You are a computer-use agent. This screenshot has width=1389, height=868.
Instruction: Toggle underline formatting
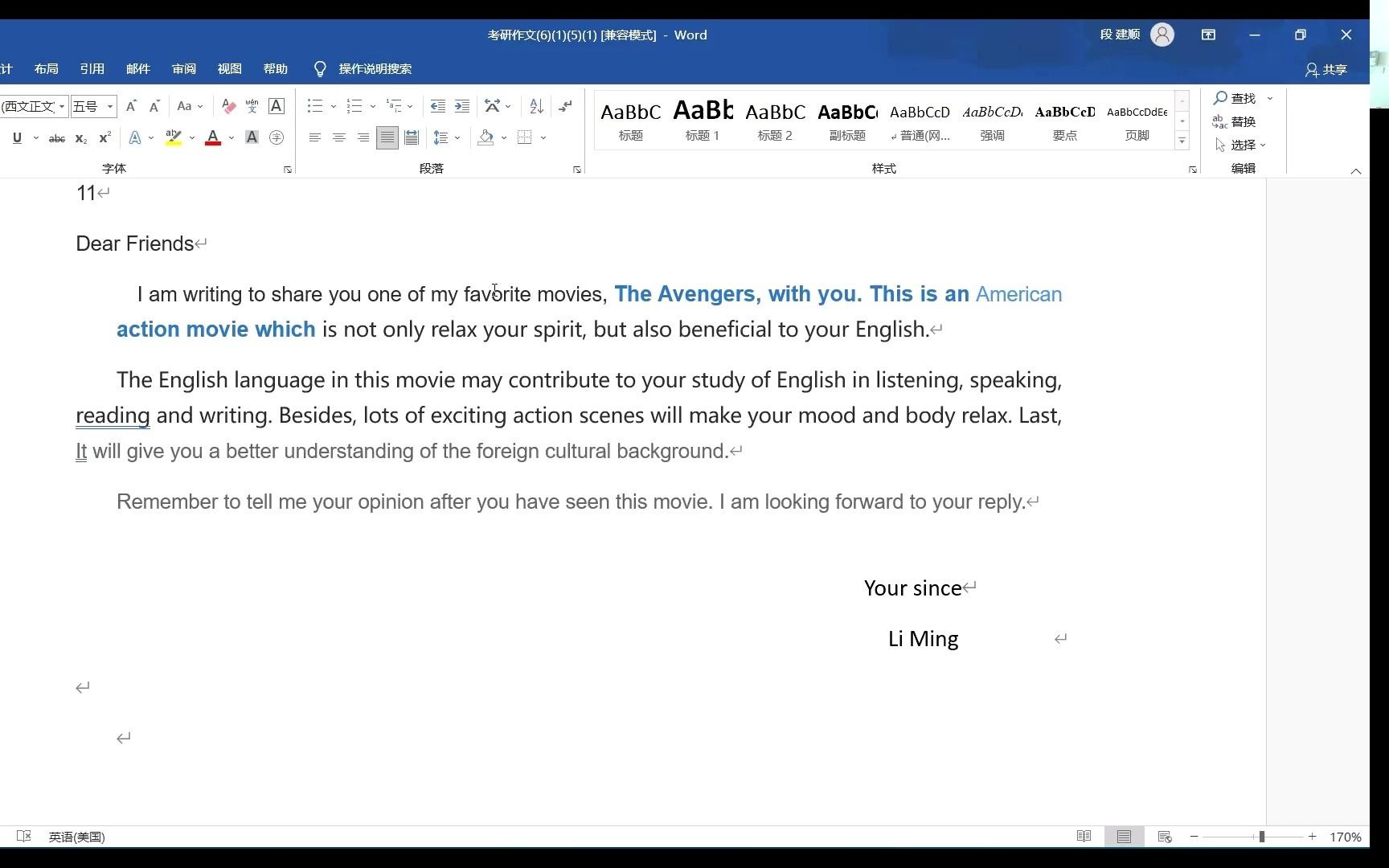(x=17, y=138)
